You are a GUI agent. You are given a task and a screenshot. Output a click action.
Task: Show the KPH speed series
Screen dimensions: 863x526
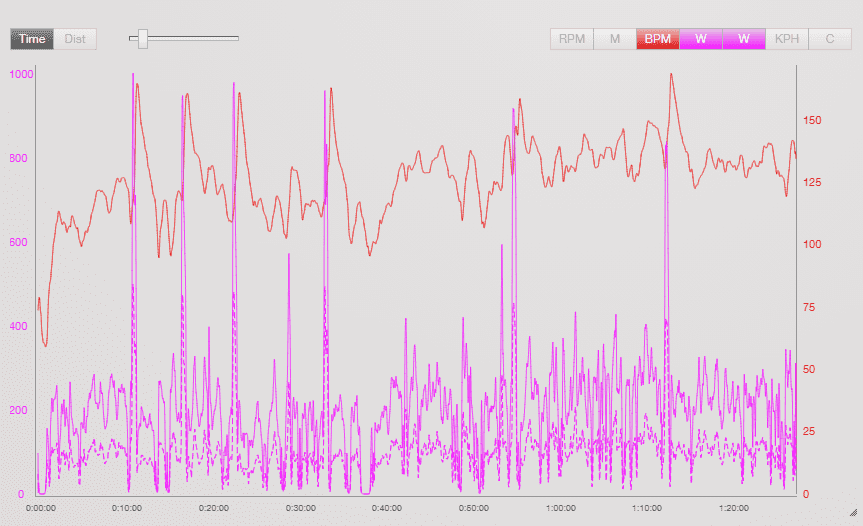tap(787, 39)
